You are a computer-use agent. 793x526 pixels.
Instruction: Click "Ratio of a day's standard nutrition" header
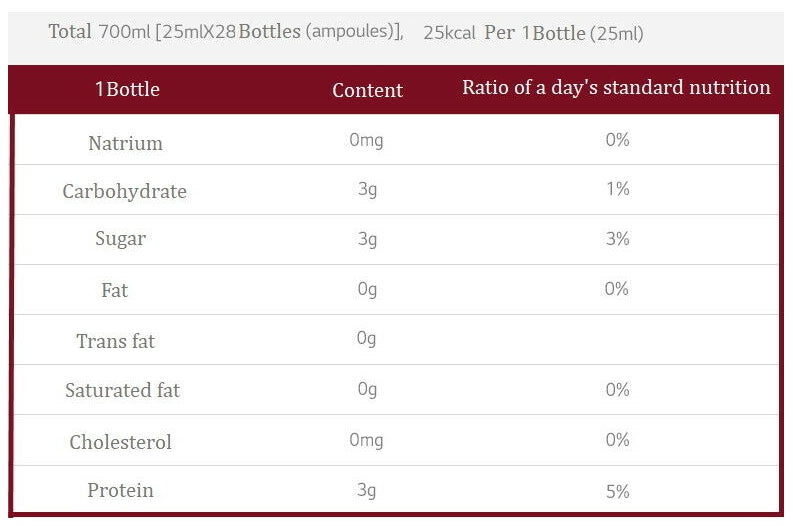click(616, 87)
